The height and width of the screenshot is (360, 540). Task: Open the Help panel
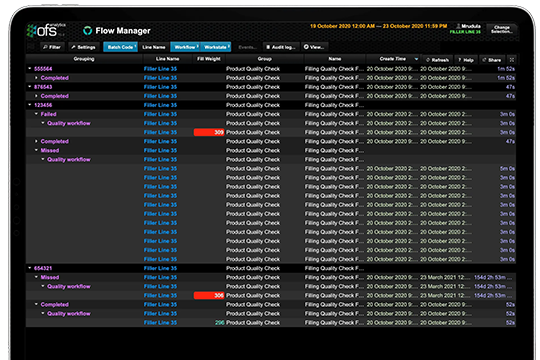(x=466, y=60)
